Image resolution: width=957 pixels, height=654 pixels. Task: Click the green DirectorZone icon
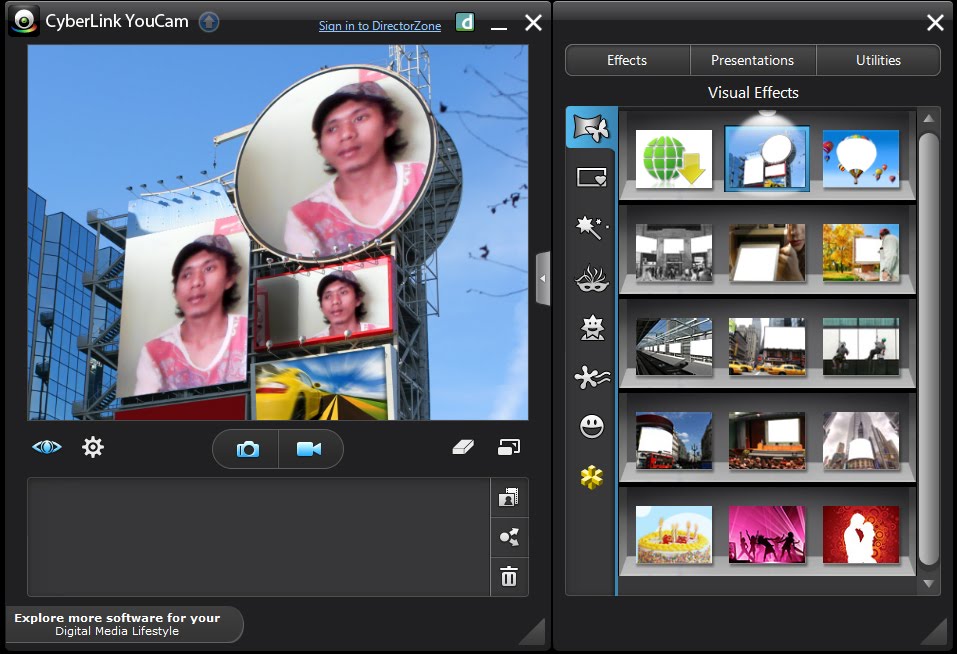[465, 23]
